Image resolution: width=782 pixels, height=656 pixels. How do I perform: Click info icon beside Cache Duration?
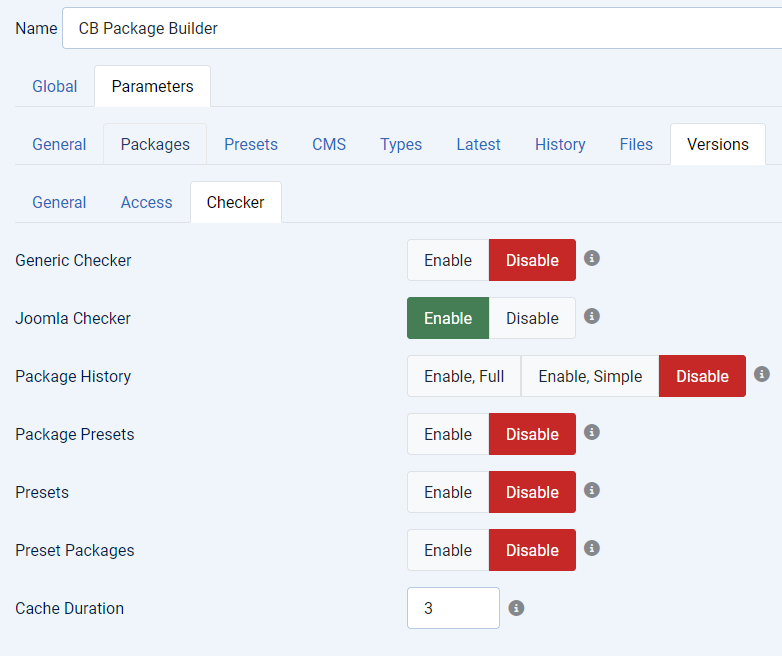click(x=516, y=608)
